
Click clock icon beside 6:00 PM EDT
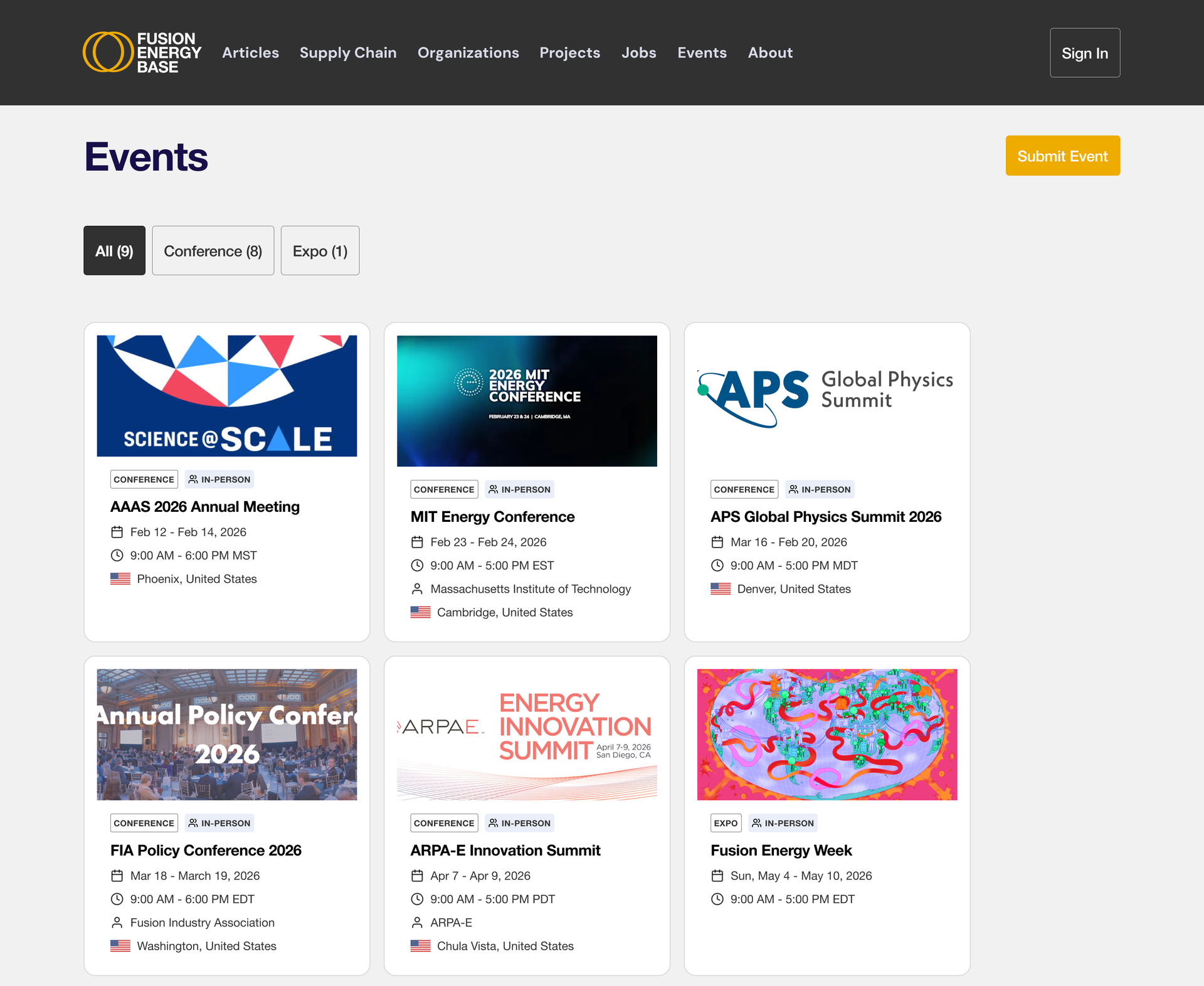coord(117,899)
